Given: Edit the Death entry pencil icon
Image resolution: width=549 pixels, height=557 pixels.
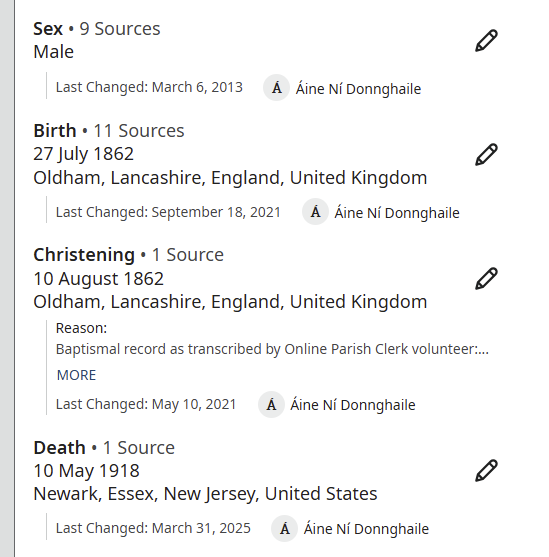Looking at the screenshot, I should [486, 470].
